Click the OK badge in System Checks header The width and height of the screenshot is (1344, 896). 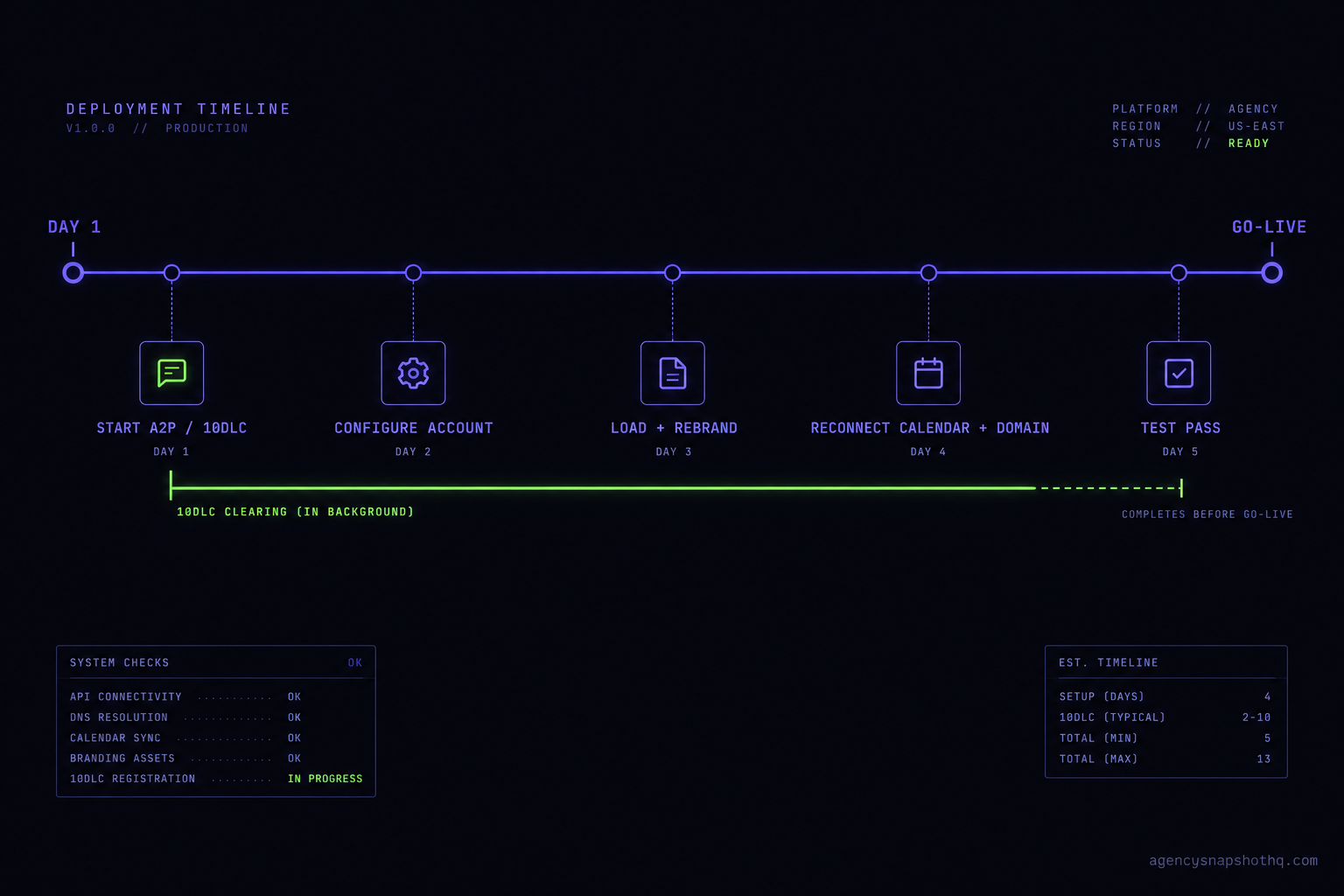(x=355, y=662)
